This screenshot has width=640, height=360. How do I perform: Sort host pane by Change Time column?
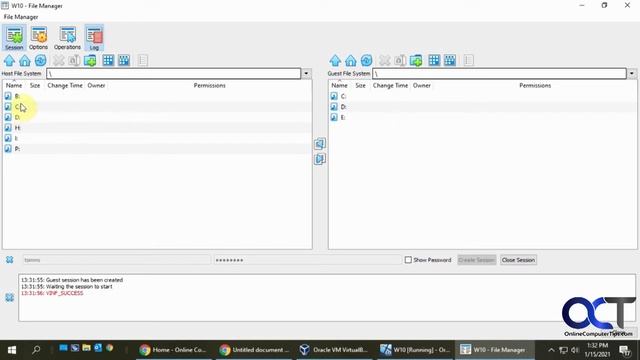click(65, 85)
